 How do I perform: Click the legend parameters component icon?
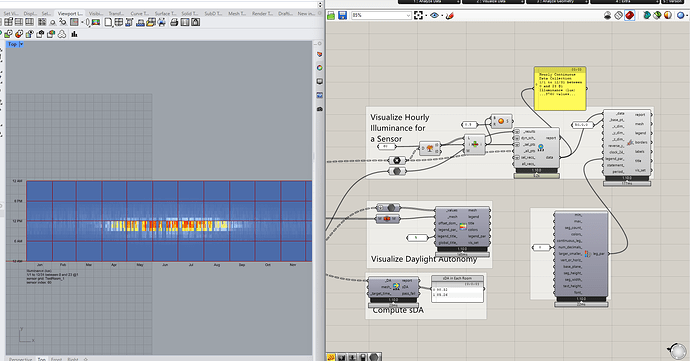588,254
